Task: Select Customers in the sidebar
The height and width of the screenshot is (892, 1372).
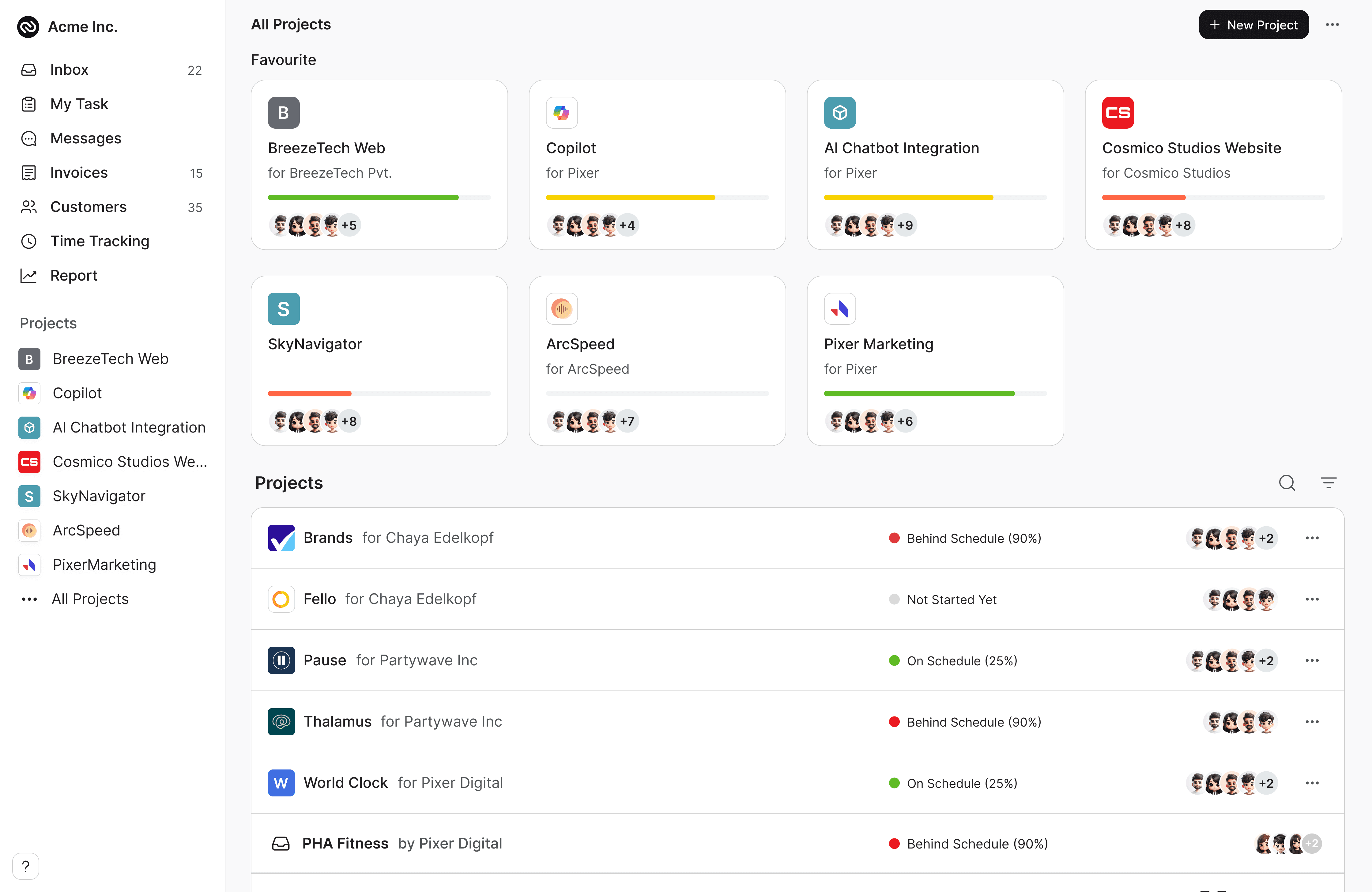Action: pyautogui.click(x=88, y=207)
